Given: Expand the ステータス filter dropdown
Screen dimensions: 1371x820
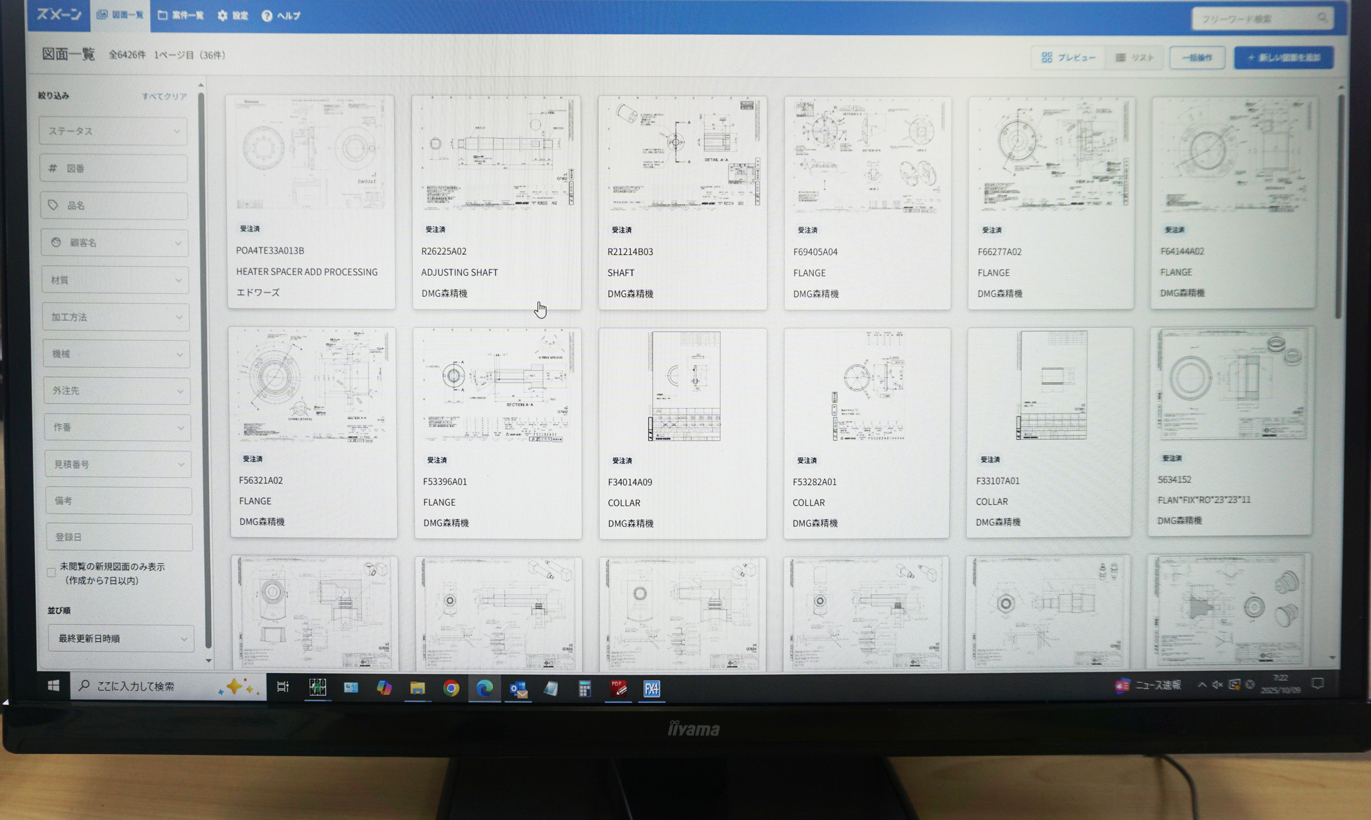Looking at the screenshot, I should [x=113, y=131].
